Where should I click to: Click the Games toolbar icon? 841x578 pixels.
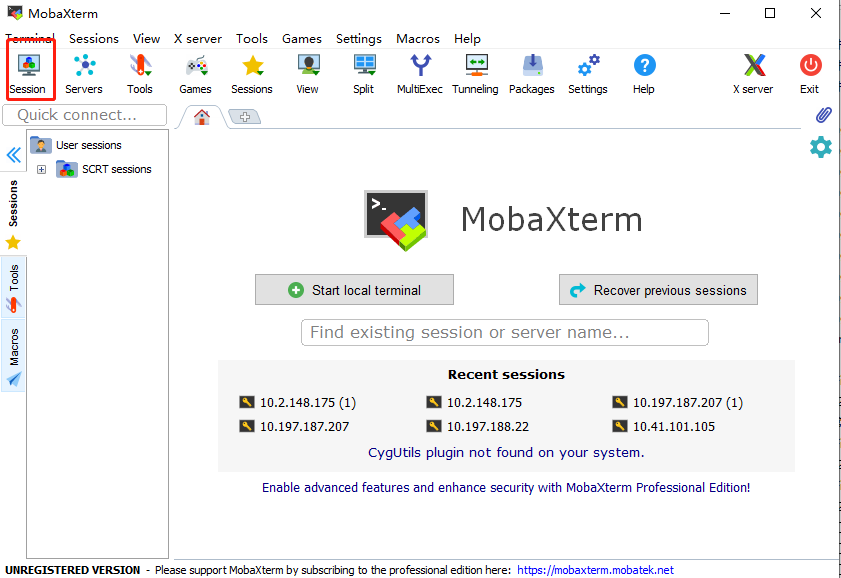coord(196,73)
